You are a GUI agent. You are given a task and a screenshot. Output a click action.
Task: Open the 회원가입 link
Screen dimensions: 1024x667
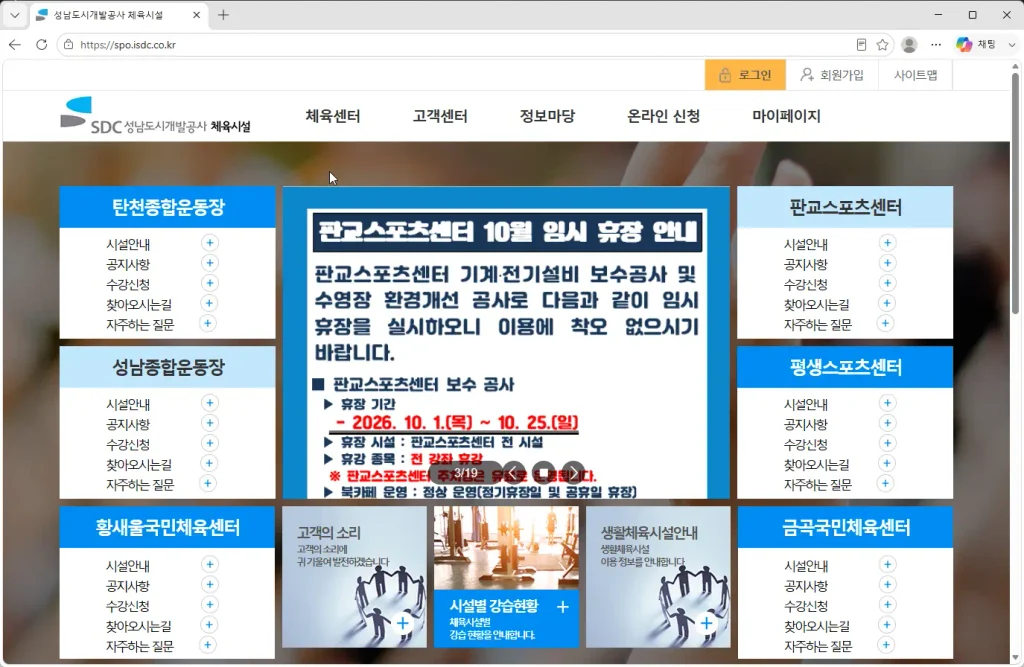coord(831,75)
